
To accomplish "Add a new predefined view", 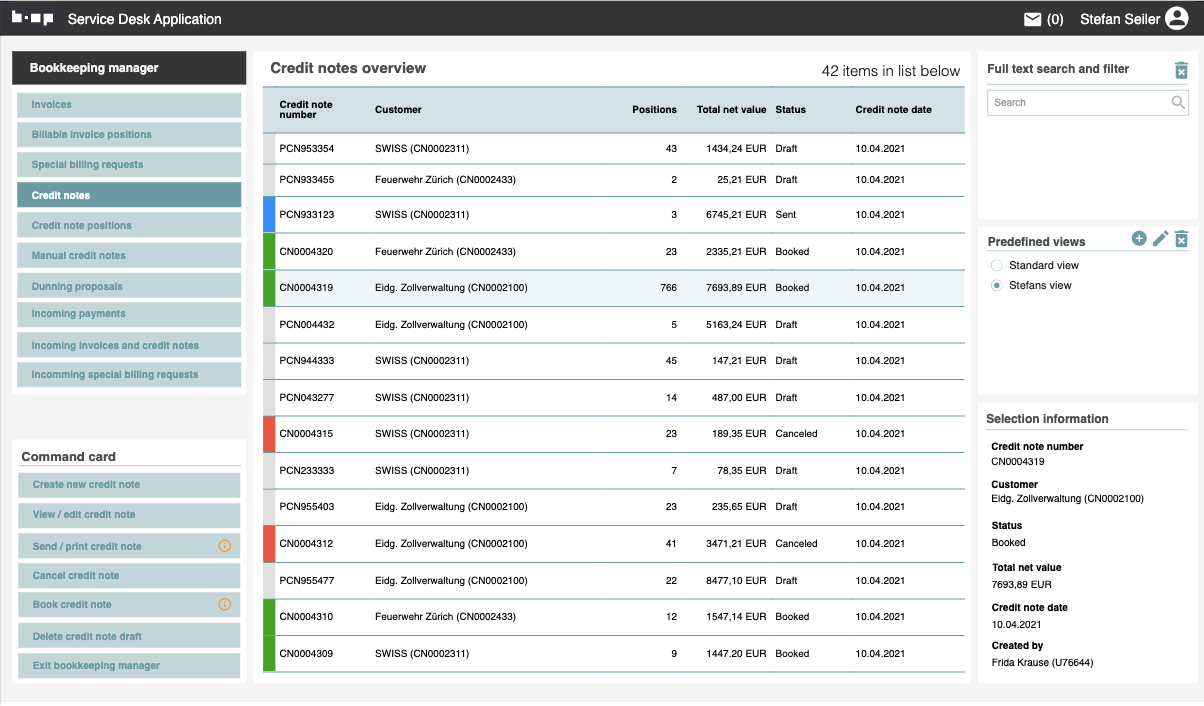I will coord(1139,238).
